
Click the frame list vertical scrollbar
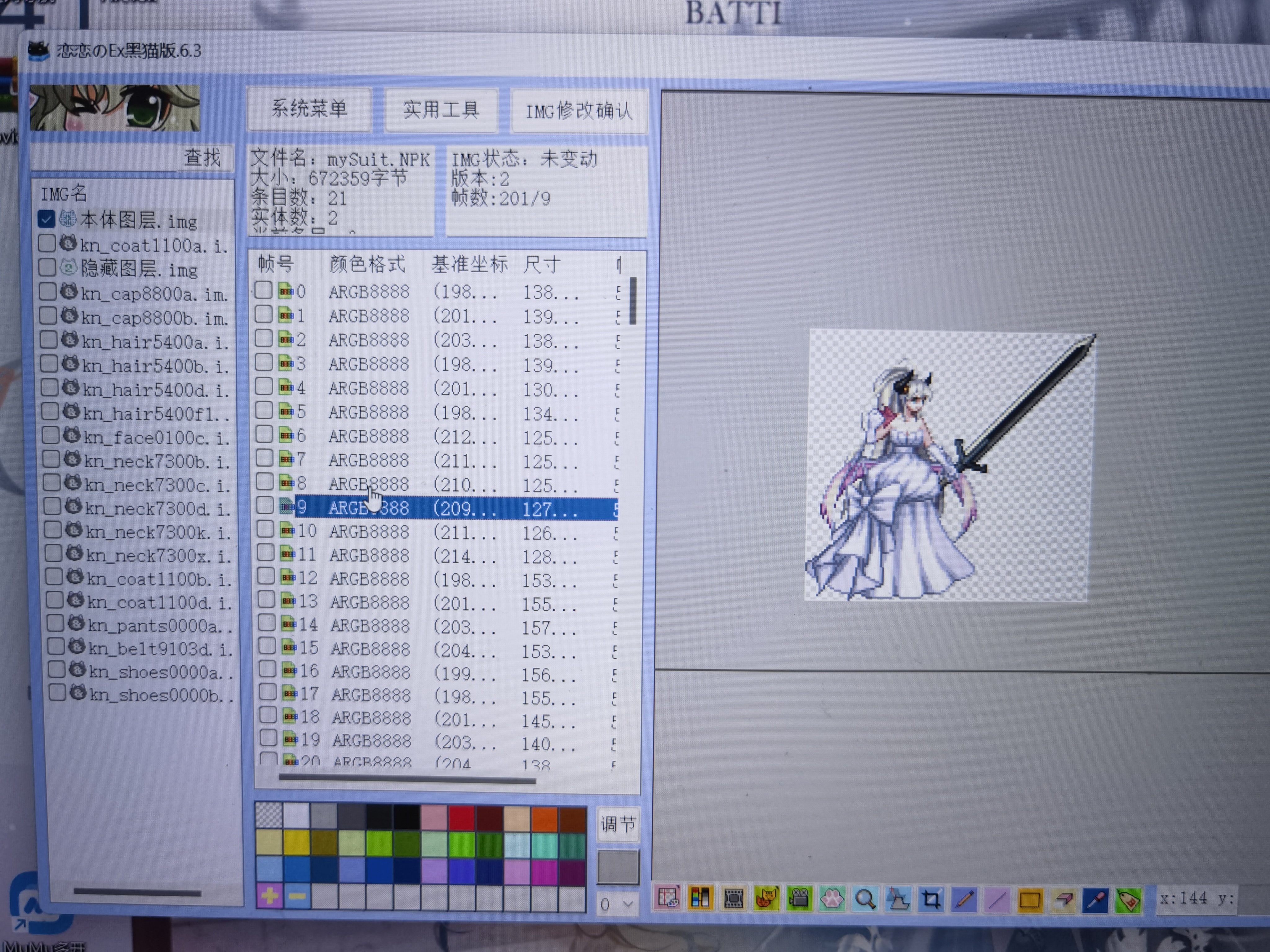(633, 301)
